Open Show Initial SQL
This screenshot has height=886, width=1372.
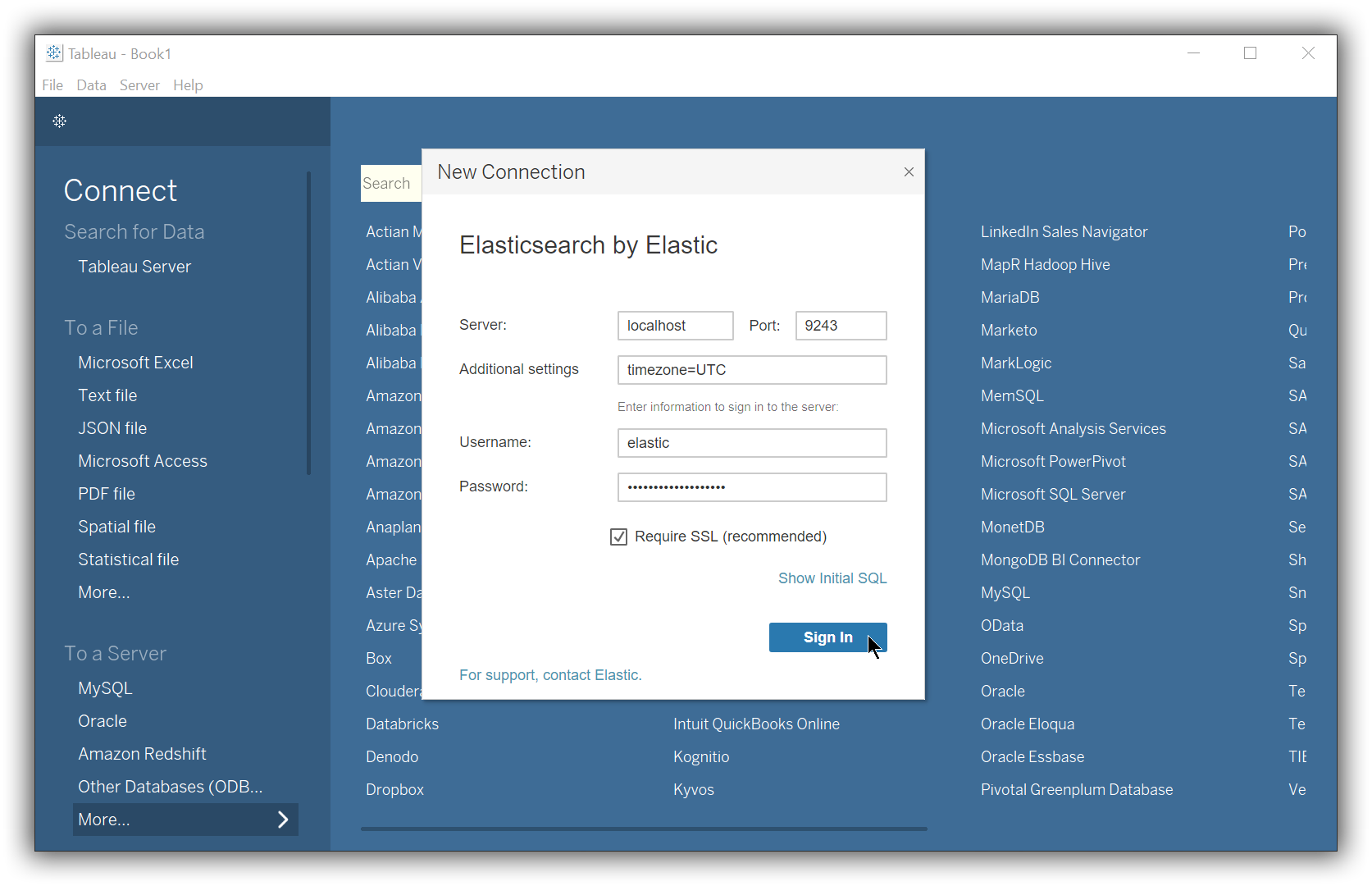832,578
